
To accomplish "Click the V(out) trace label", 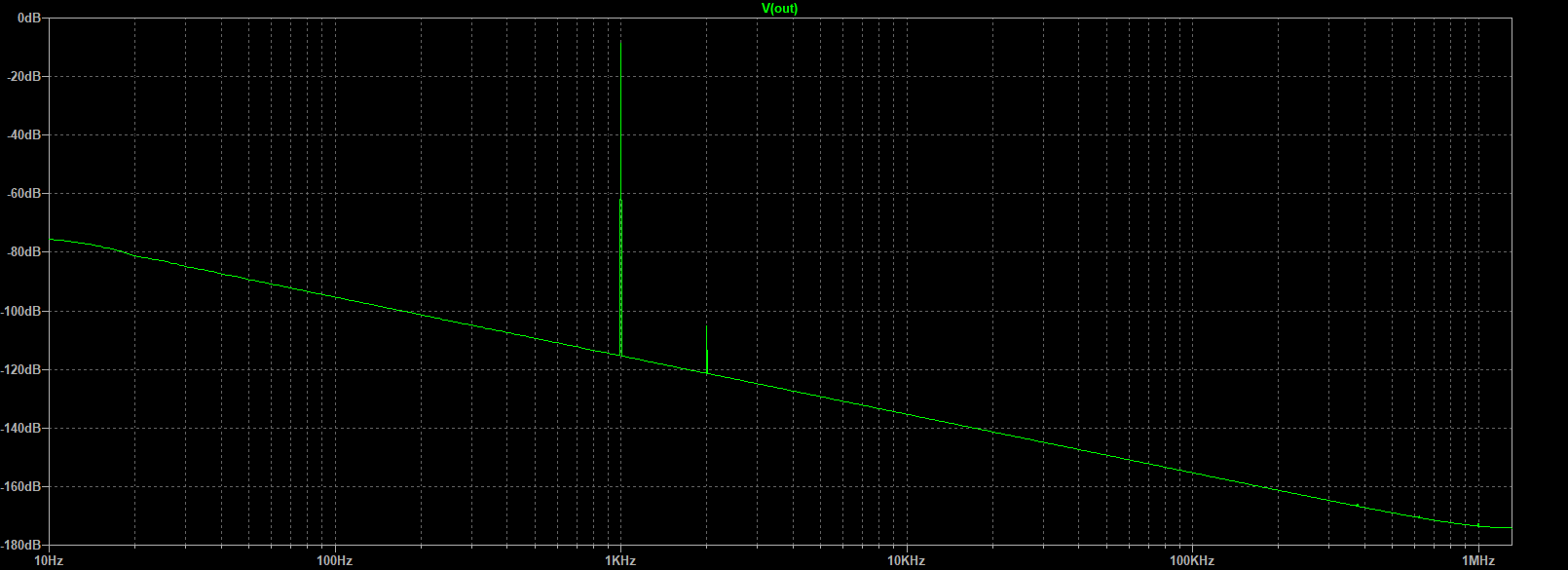I will (x=779, y=8).
